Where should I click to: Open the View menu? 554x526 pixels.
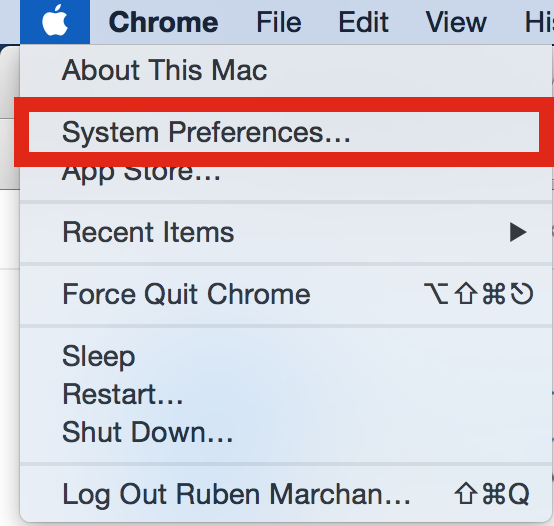pyautogui.click(x=456, y=22)
